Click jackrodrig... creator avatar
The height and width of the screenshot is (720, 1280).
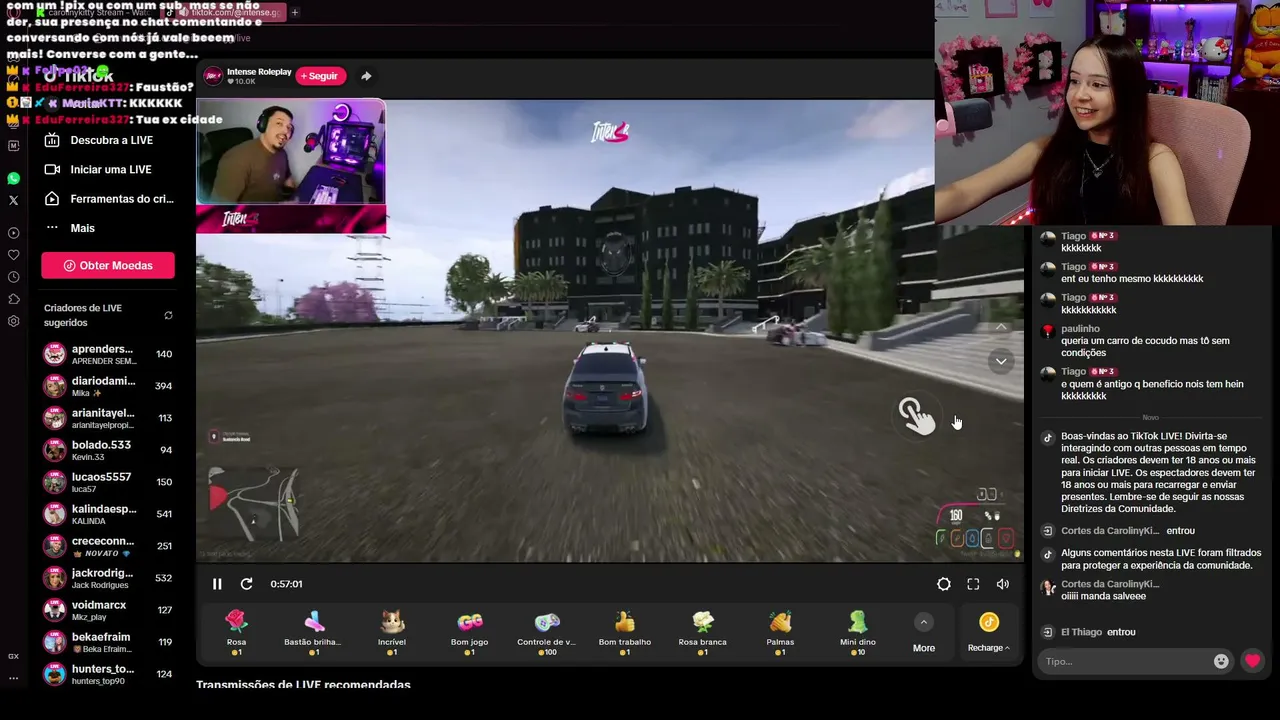[x=55, y=578]
